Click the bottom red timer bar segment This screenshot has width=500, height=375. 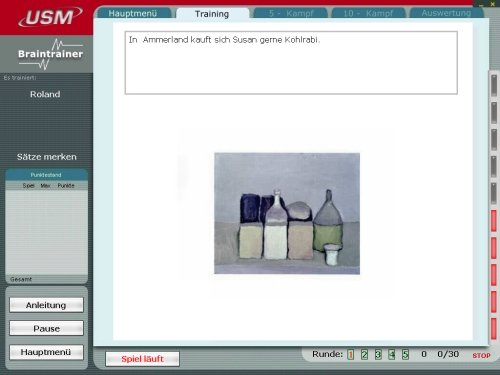tap(494, 328)
